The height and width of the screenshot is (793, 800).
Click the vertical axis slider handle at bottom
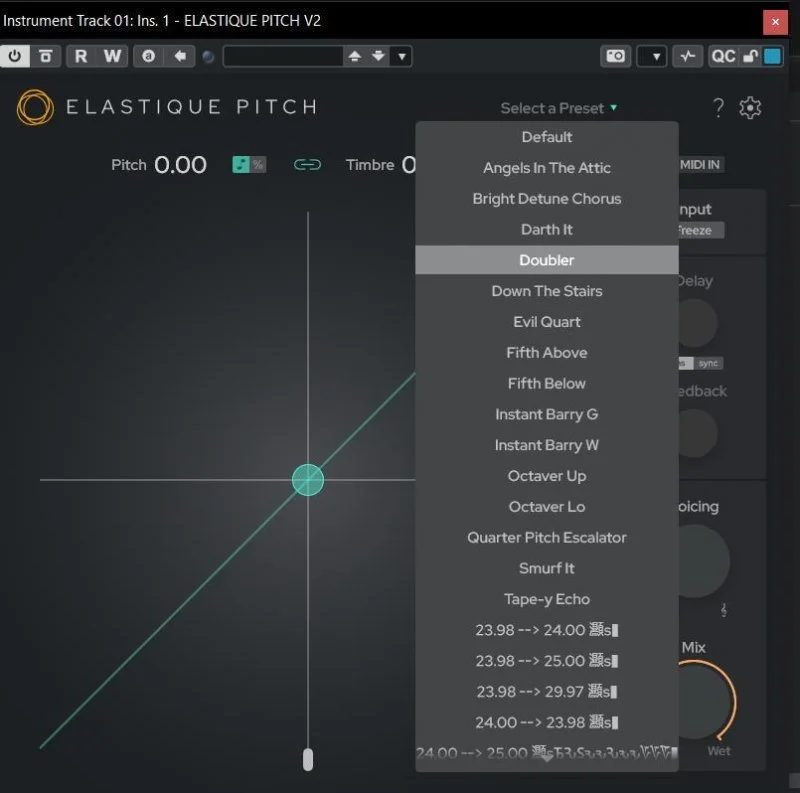click(x=308, y=759)
